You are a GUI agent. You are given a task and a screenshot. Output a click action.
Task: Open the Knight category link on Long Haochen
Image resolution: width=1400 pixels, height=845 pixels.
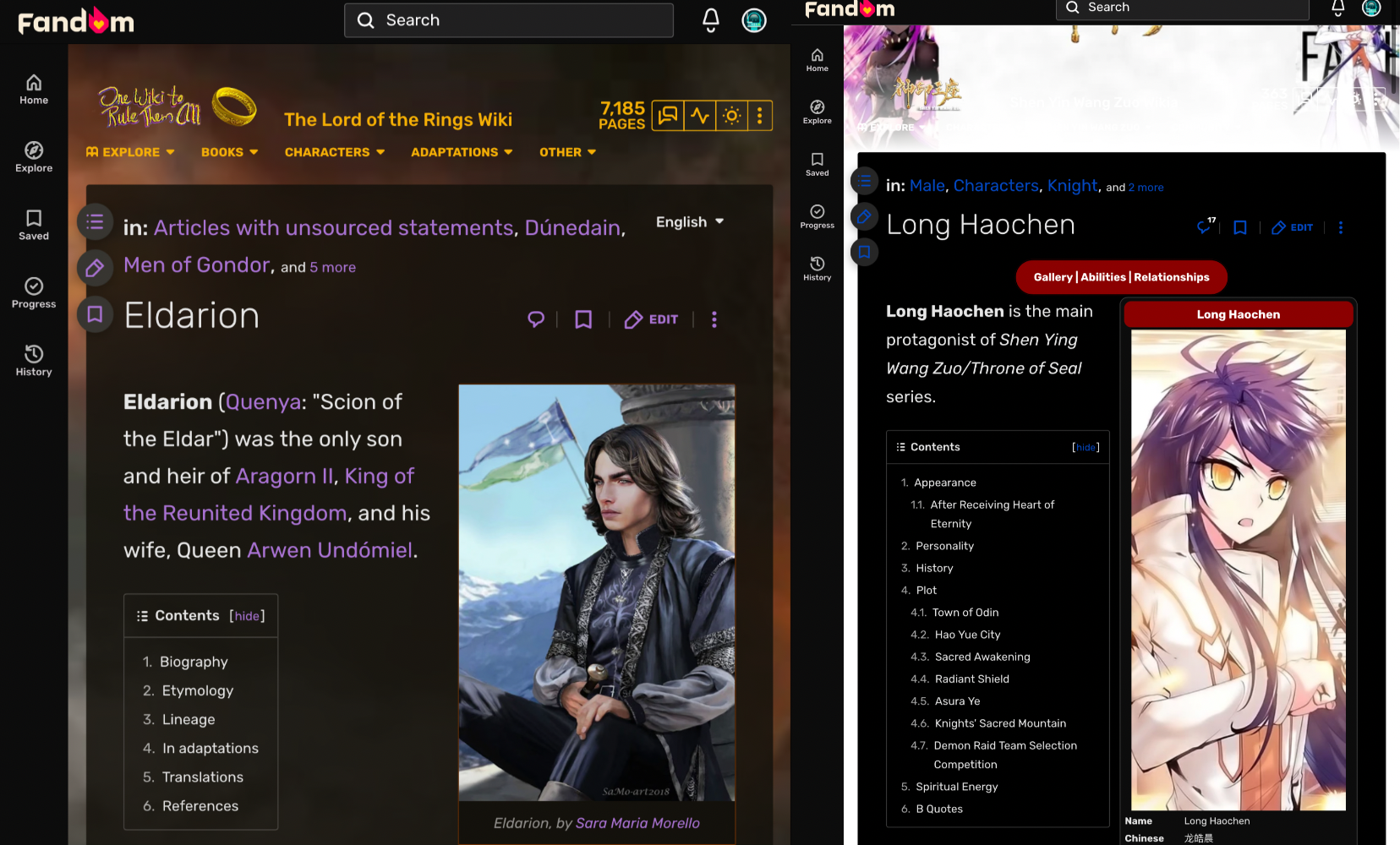[1073, 186]
